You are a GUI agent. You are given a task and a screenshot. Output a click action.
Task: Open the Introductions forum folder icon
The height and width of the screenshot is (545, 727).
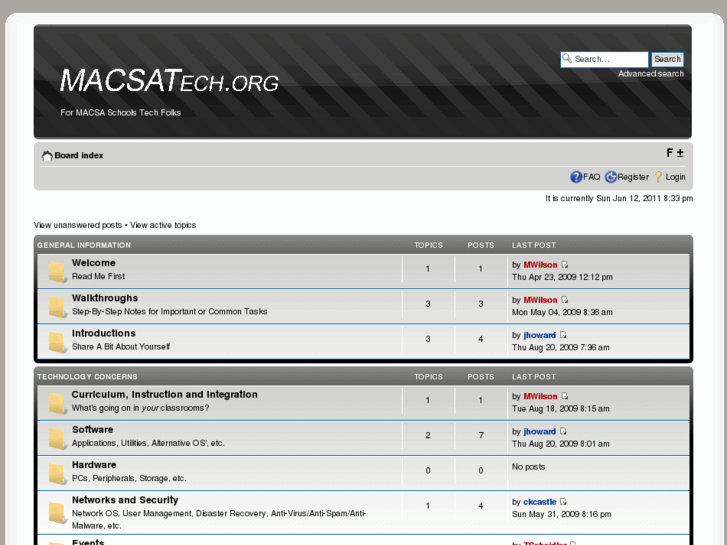[57, 342]
